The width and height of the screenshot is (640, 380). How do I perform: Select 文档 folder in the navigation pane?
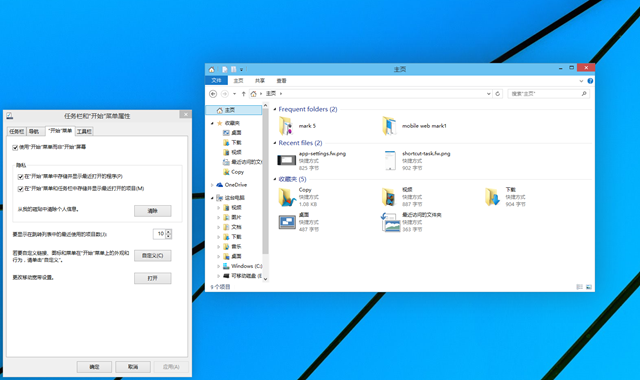(x=232, y=227)
